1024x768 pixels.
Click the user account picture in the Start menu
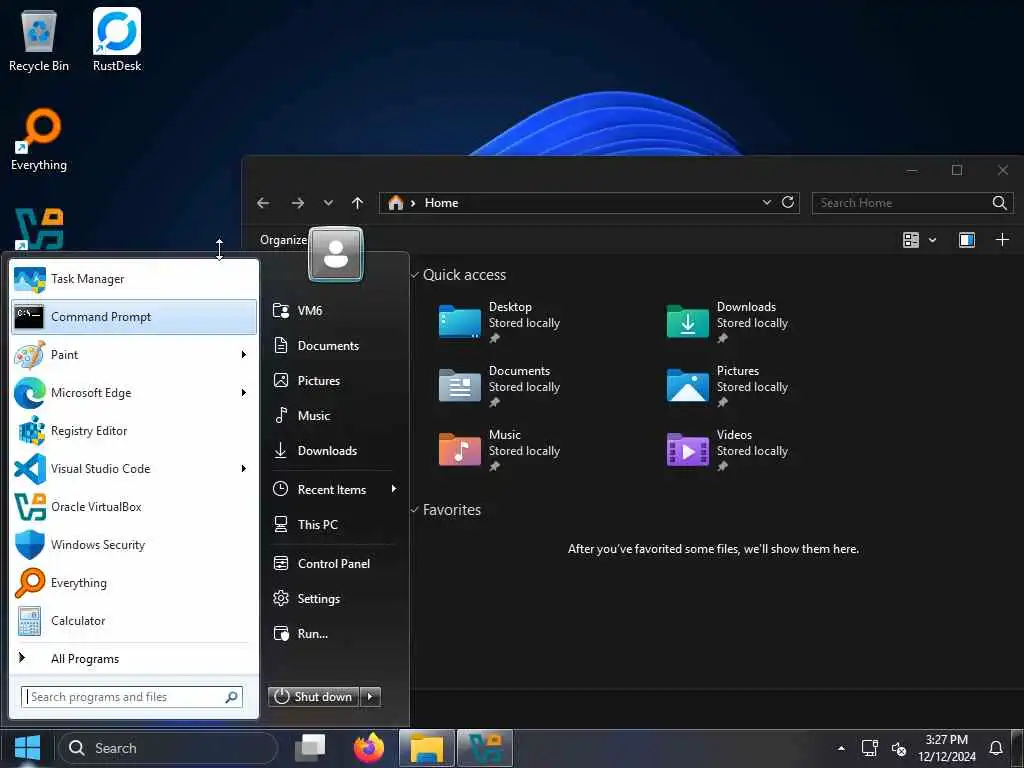(336, 254)
